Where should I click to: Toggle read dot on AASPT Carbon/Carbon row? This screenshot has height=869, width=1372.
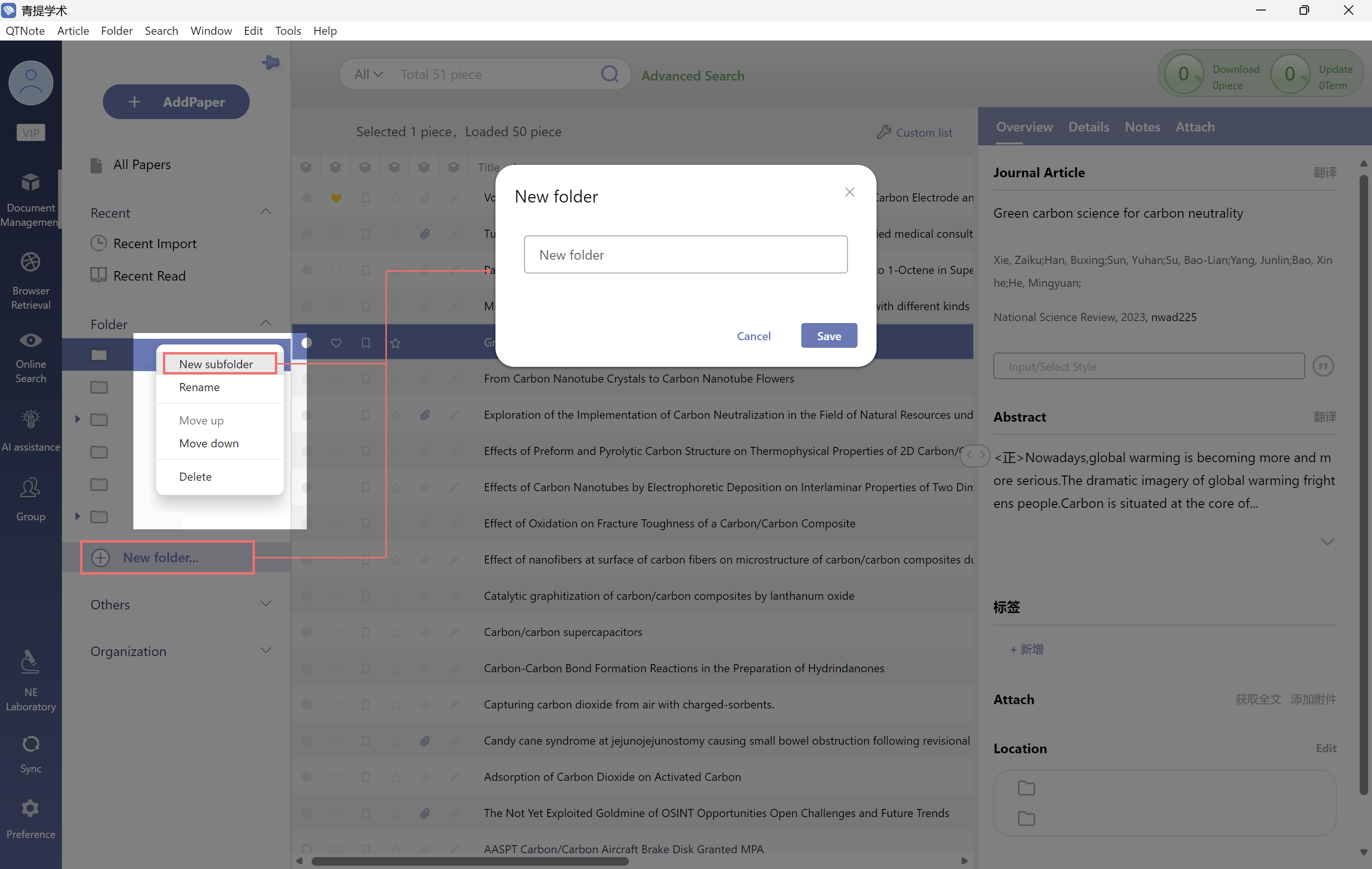[306, 849]
